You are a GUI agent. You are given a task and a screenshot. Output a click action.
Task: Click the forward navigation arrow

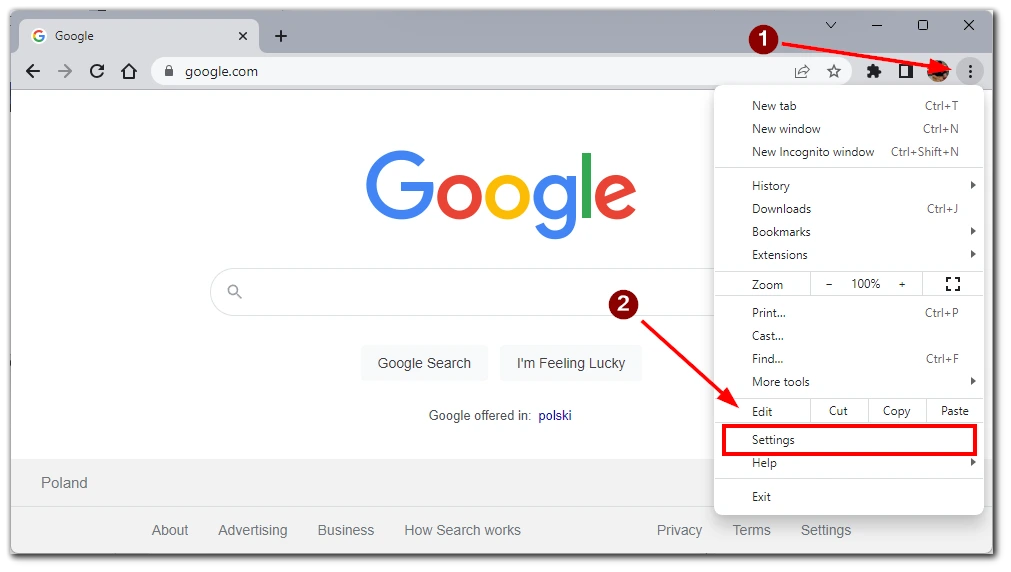pyautogui.click(x=64, y=72)
